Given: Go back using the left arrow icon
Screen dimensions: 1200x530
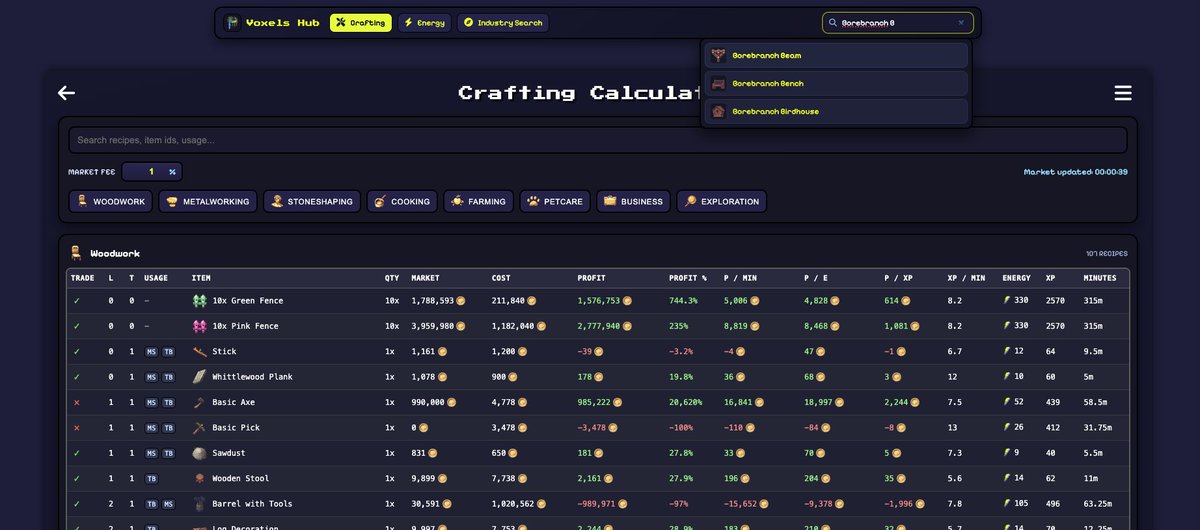Looking at the screenshot, I should coord(67,93).
